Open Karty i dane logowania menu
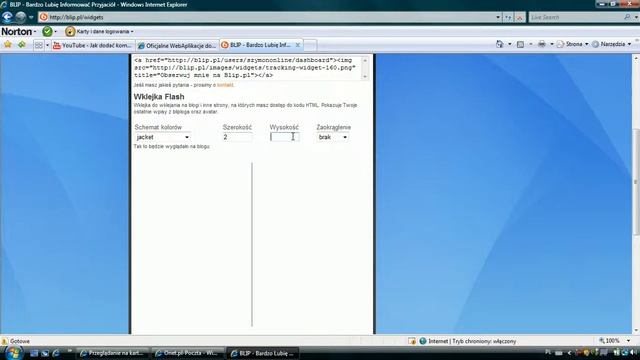Screen dimensions: 640x360 [x=100, y=31]
